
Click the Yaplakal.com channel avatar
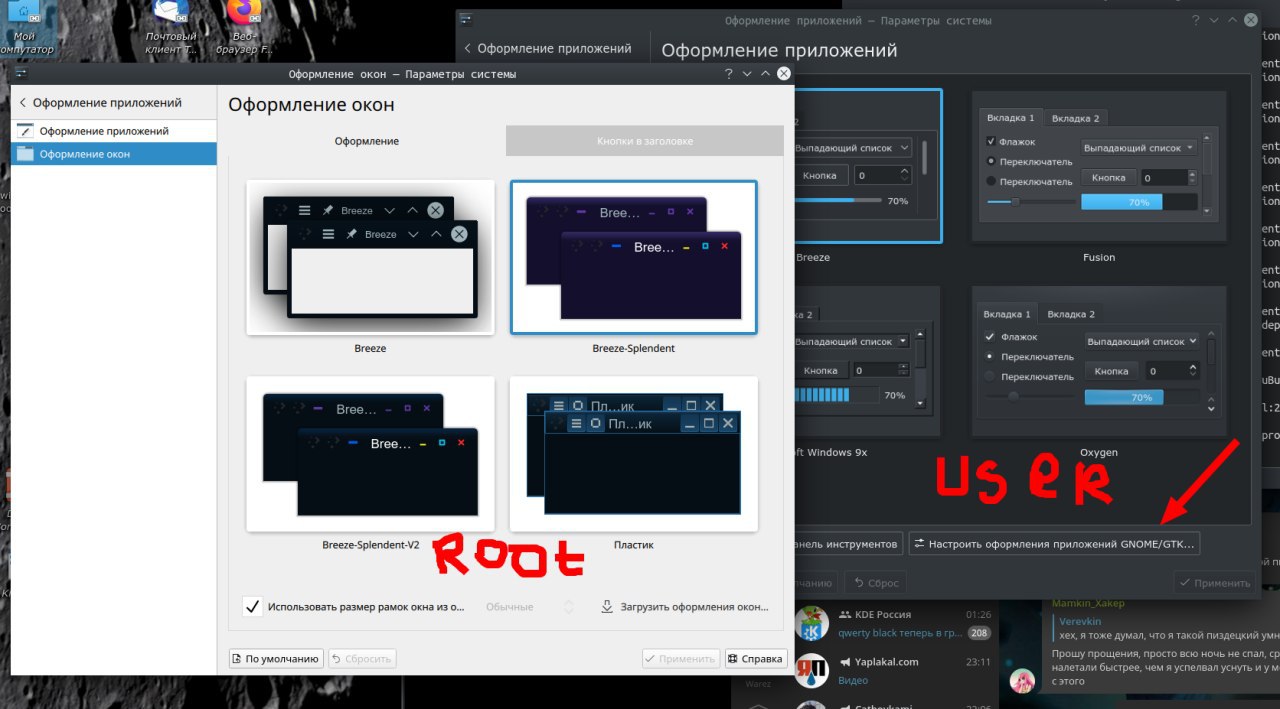point(811,670)
